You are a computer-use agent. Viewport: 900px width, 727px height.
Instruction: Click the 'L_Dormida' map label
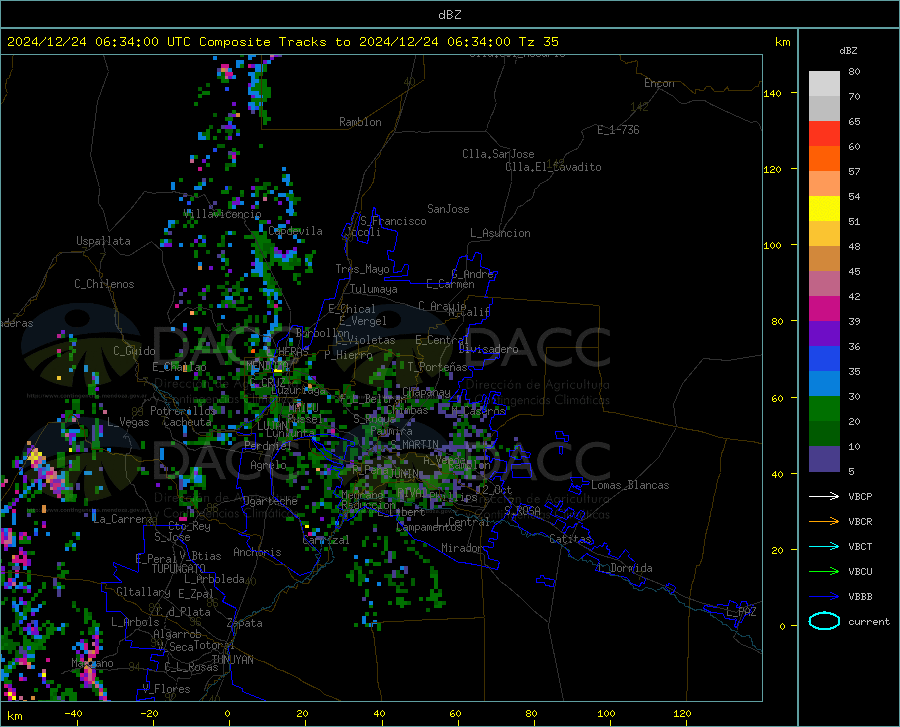click(x=624, y=568)
